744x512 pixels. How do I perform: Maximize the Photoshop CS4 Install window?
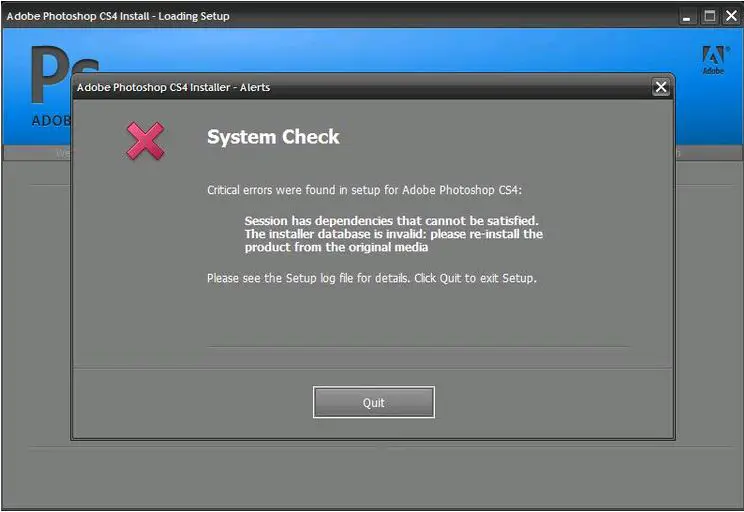[709, 16]
